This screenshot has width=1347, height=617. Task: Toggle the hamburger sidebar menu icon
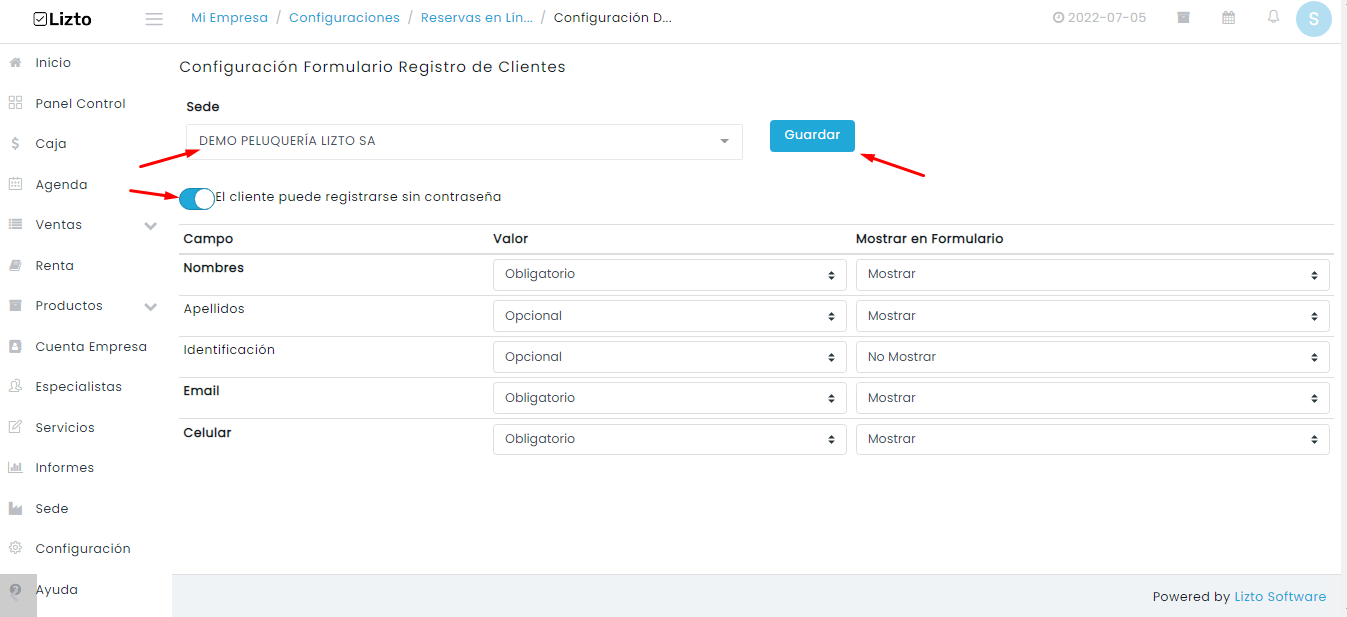154,19
